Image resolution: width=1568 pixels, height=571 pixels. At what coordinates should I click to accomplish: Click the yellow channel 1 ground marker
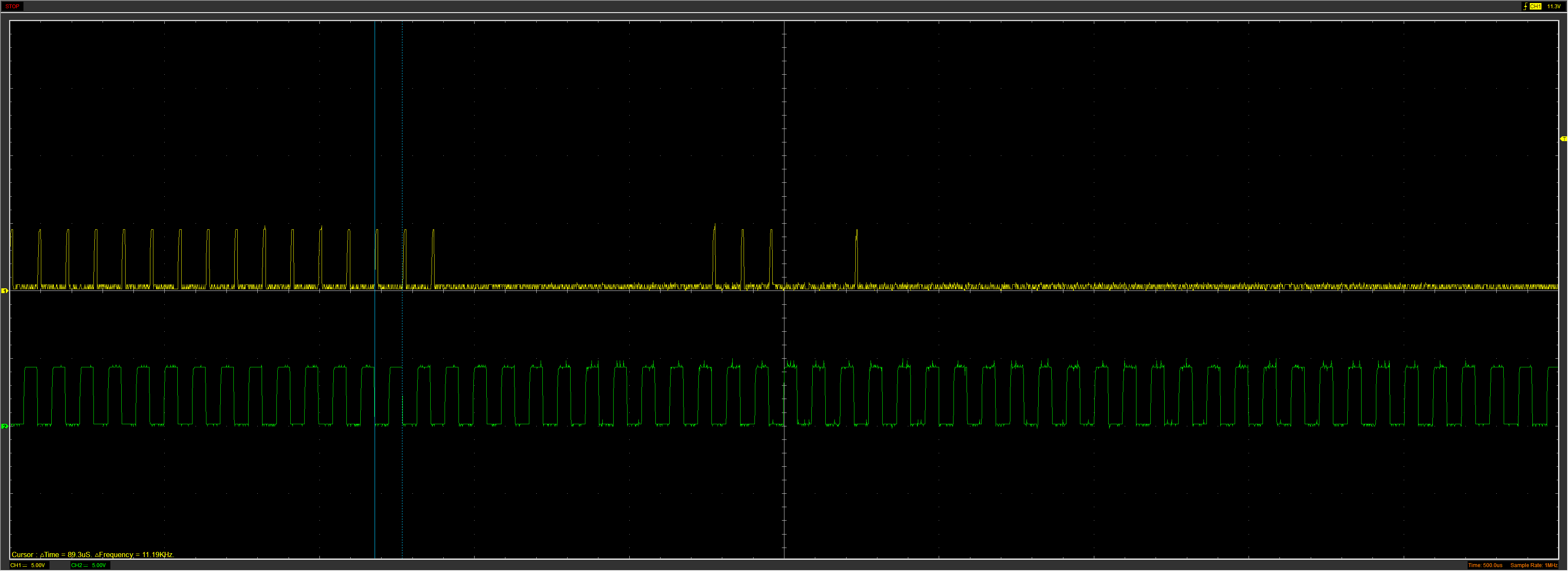(x=4, y=291)
